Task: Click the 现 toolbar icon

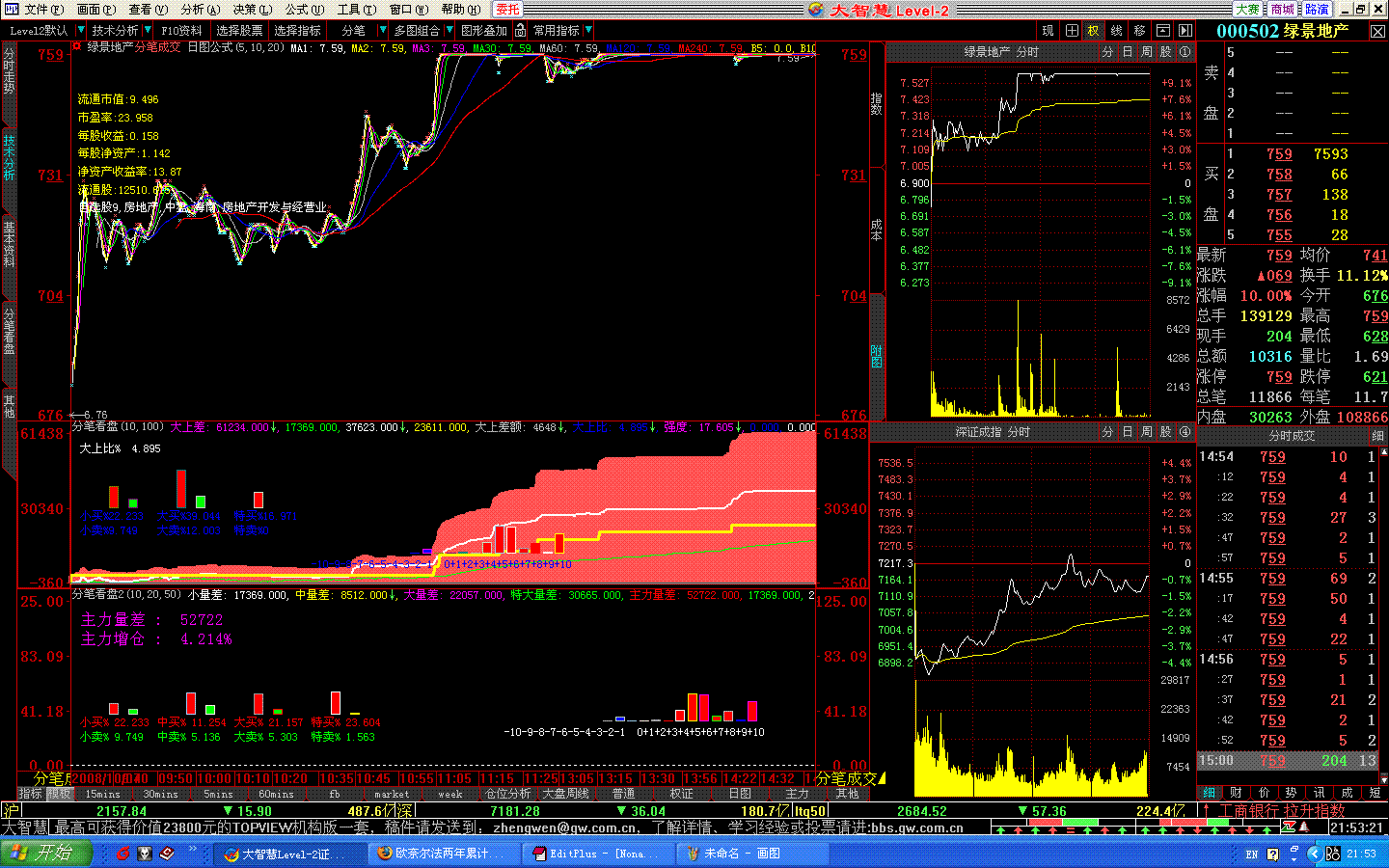Action: [x=1048, y=31]
